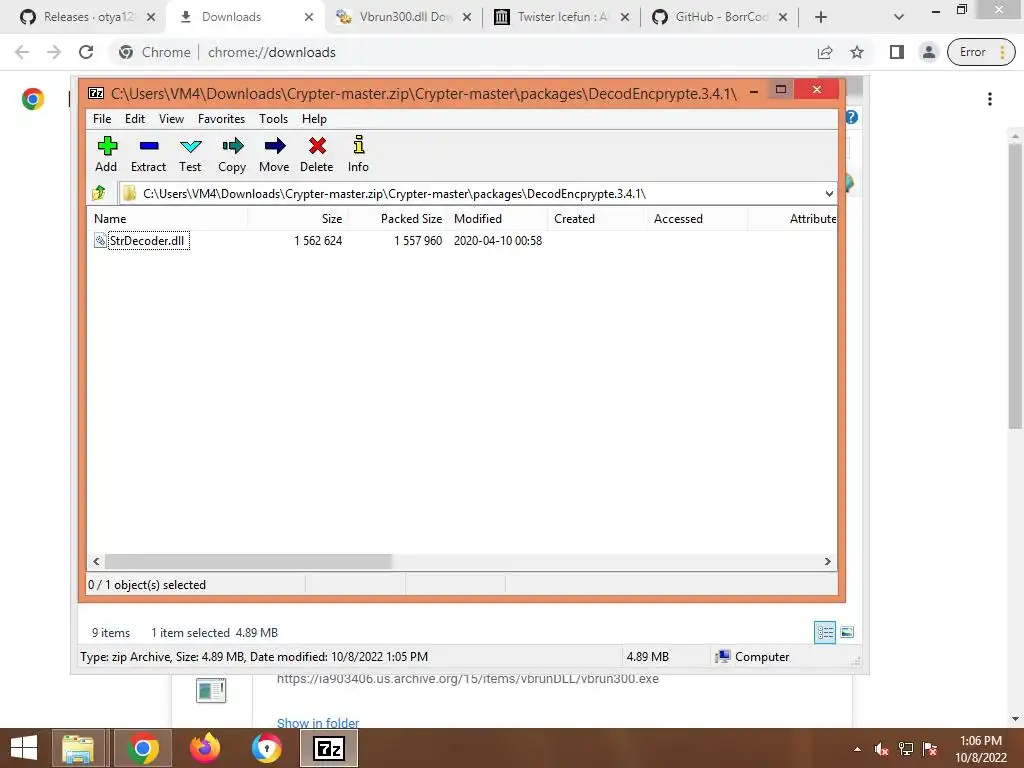Click the horizontal scrollbar thumb in 7-Zip

coord(248,562)
